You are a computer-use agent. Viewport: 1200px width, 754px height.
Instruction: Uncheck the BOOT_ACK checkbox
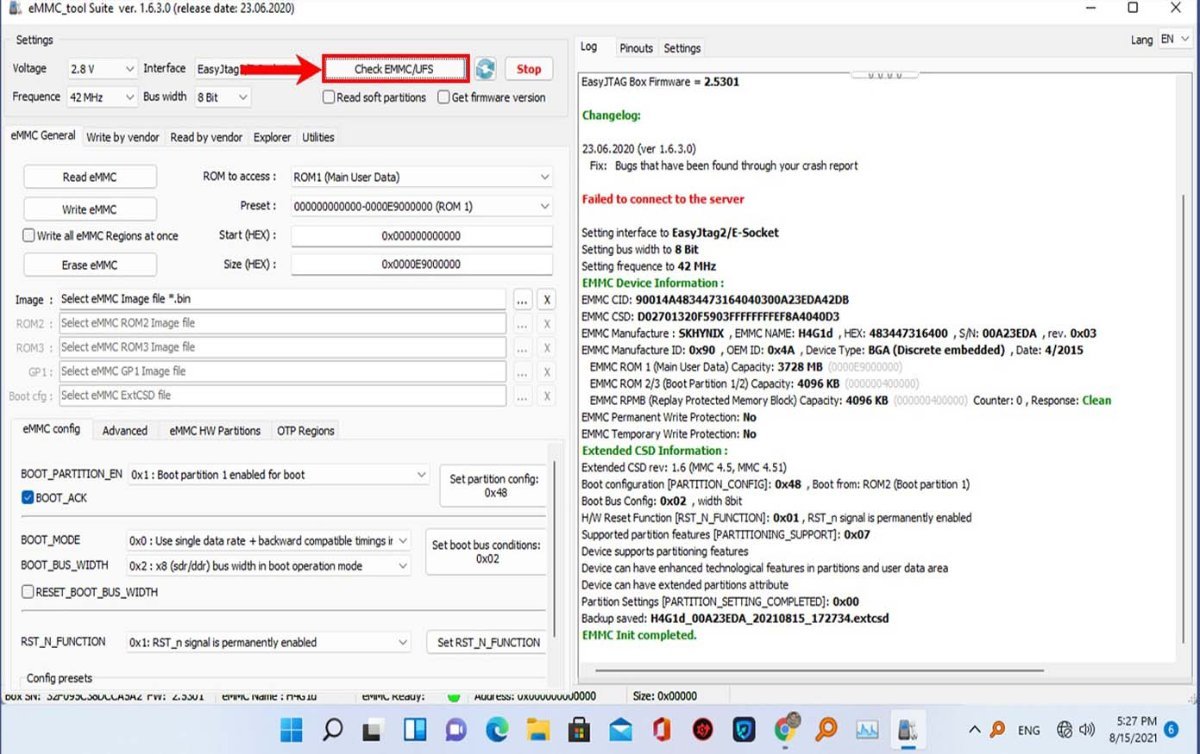(x=27, y=497)
